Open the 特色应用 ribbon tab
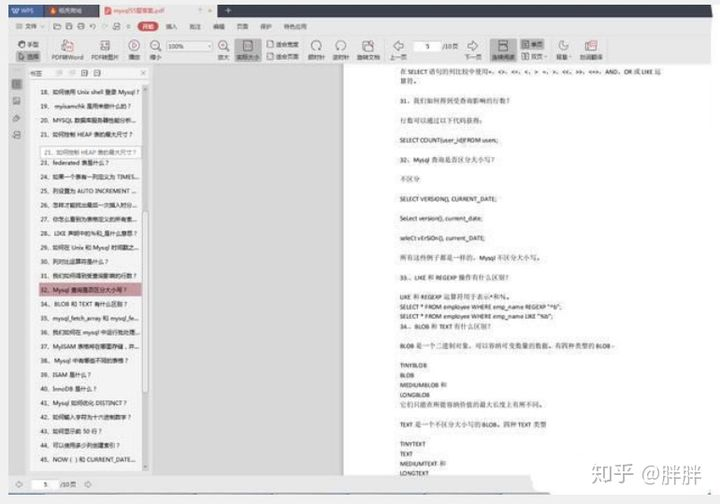 [295, 26]
